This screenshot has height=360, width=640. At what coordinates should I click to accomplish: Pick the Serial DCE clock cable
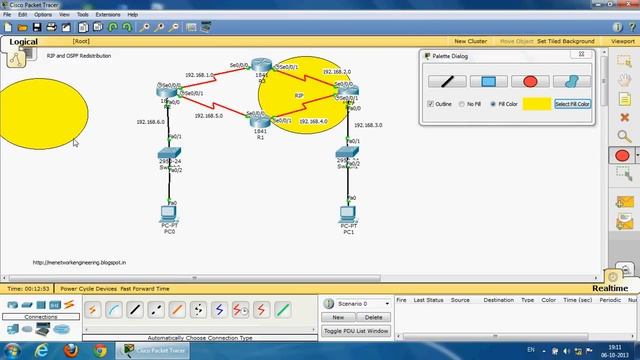point(240,310)
